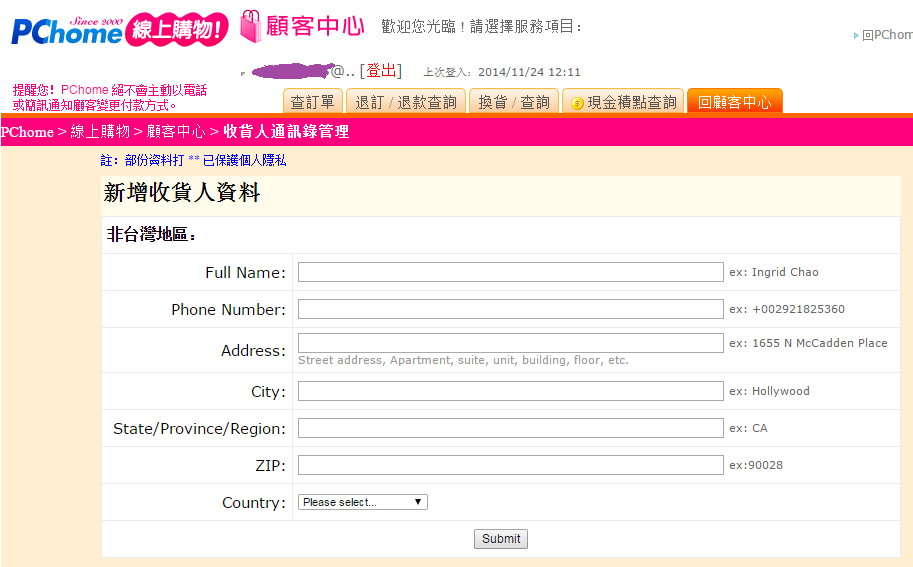
Task: Select the 換貨 / 查詢 tab
Action: coord(513,102)
